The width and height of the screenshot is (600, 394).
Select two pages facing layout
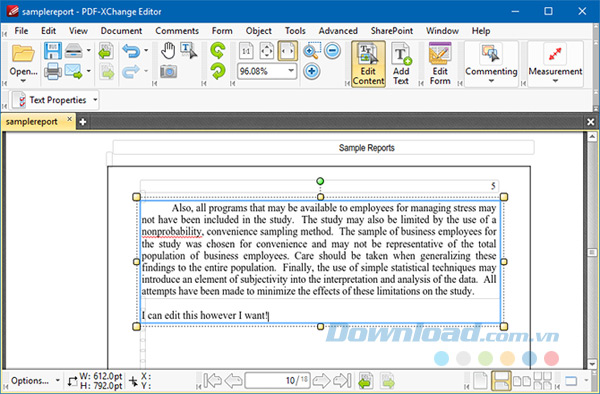tap(522, 381)
